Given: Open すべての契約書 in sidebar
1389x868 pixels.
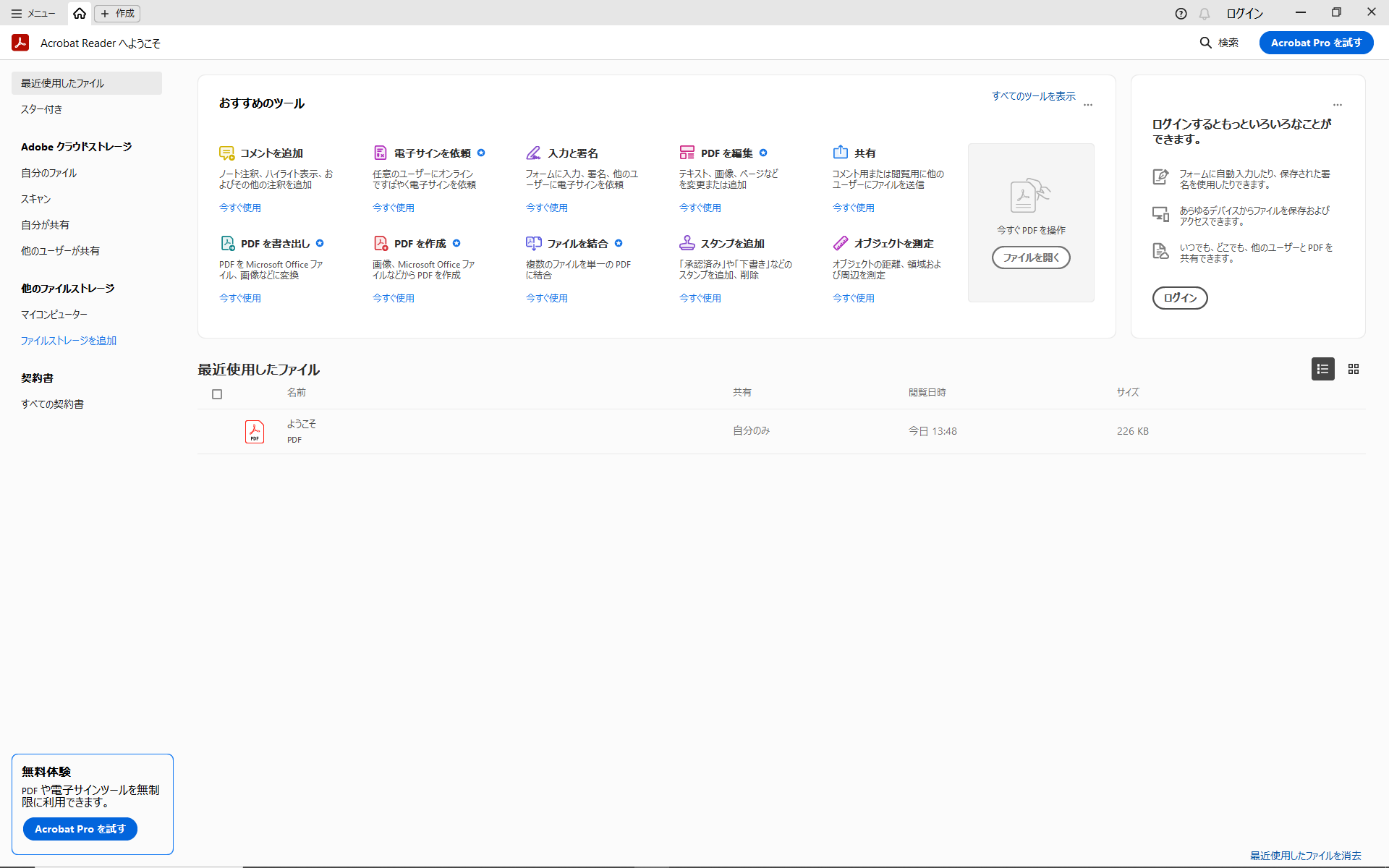Looking at the screenshot, I should pos(52,404).
